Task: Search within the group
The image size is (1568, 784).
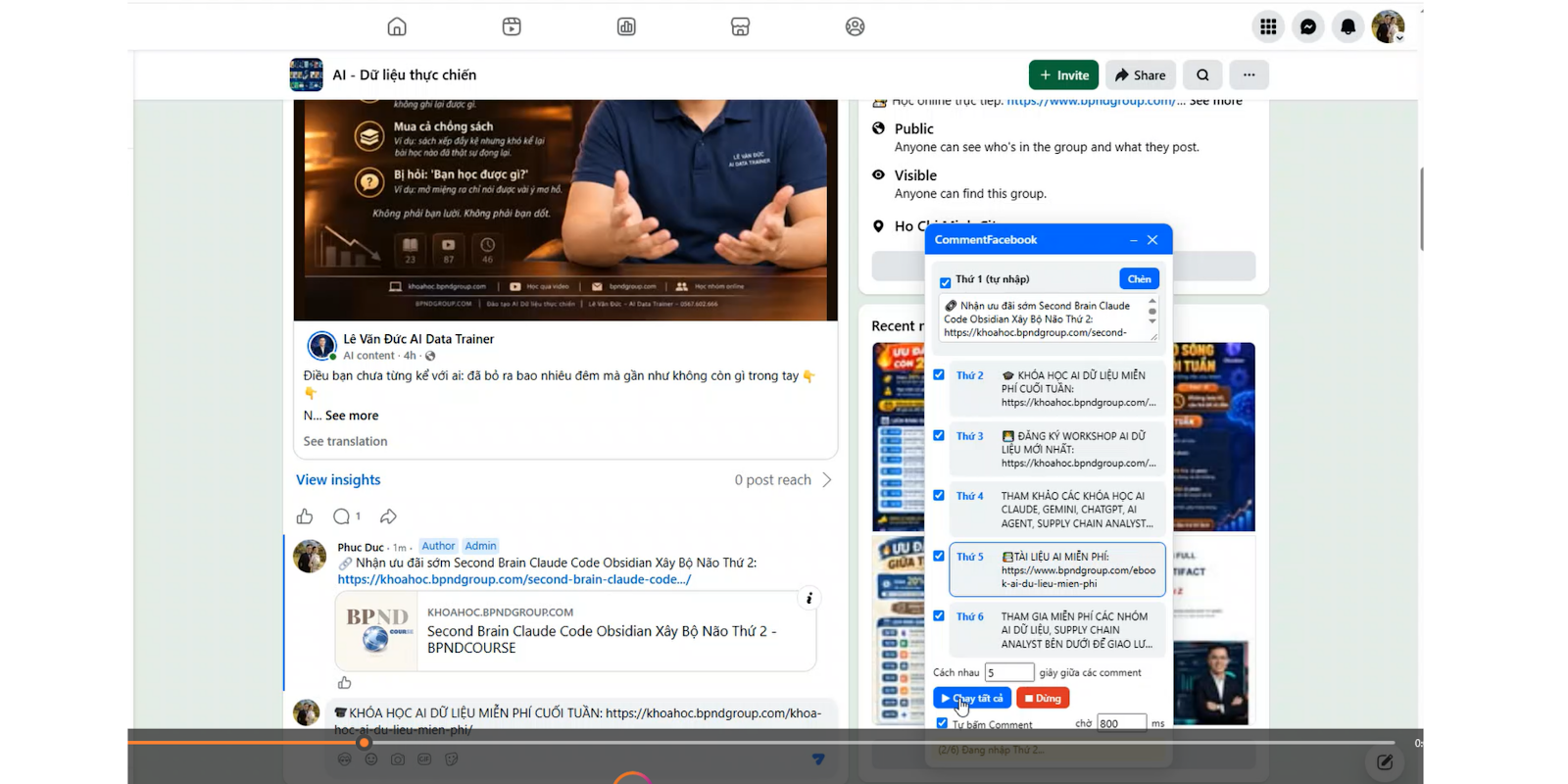Action: coord(1202,74)
